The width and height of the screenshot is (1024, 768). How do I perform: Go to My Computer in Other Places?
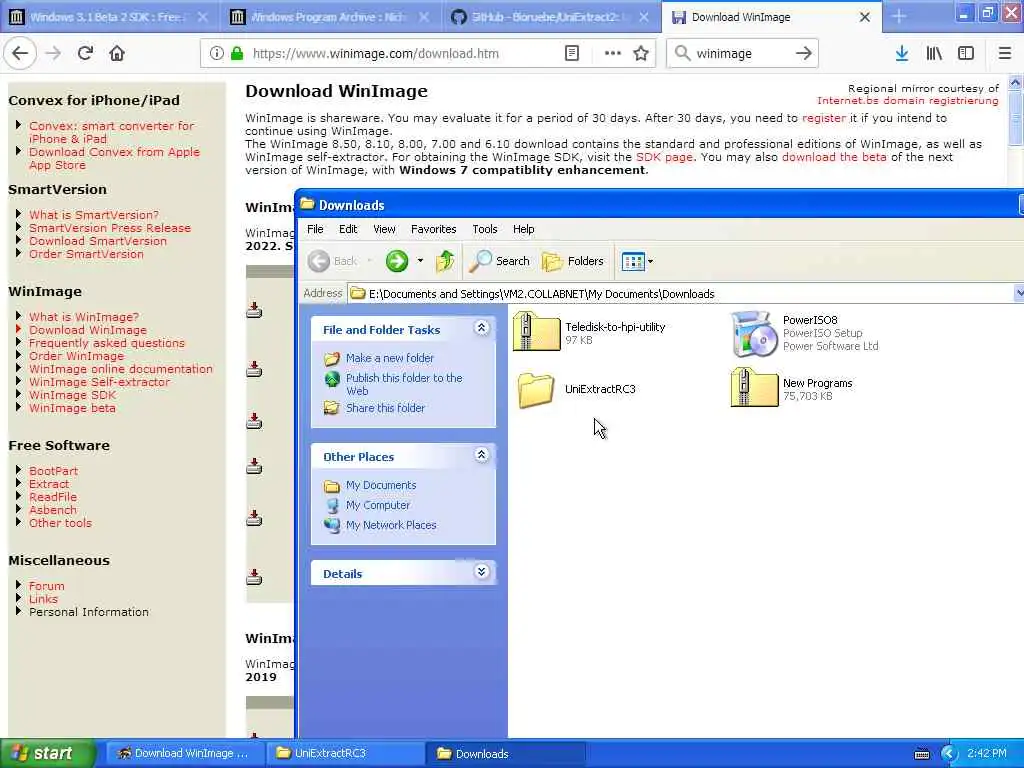[377, 505]
